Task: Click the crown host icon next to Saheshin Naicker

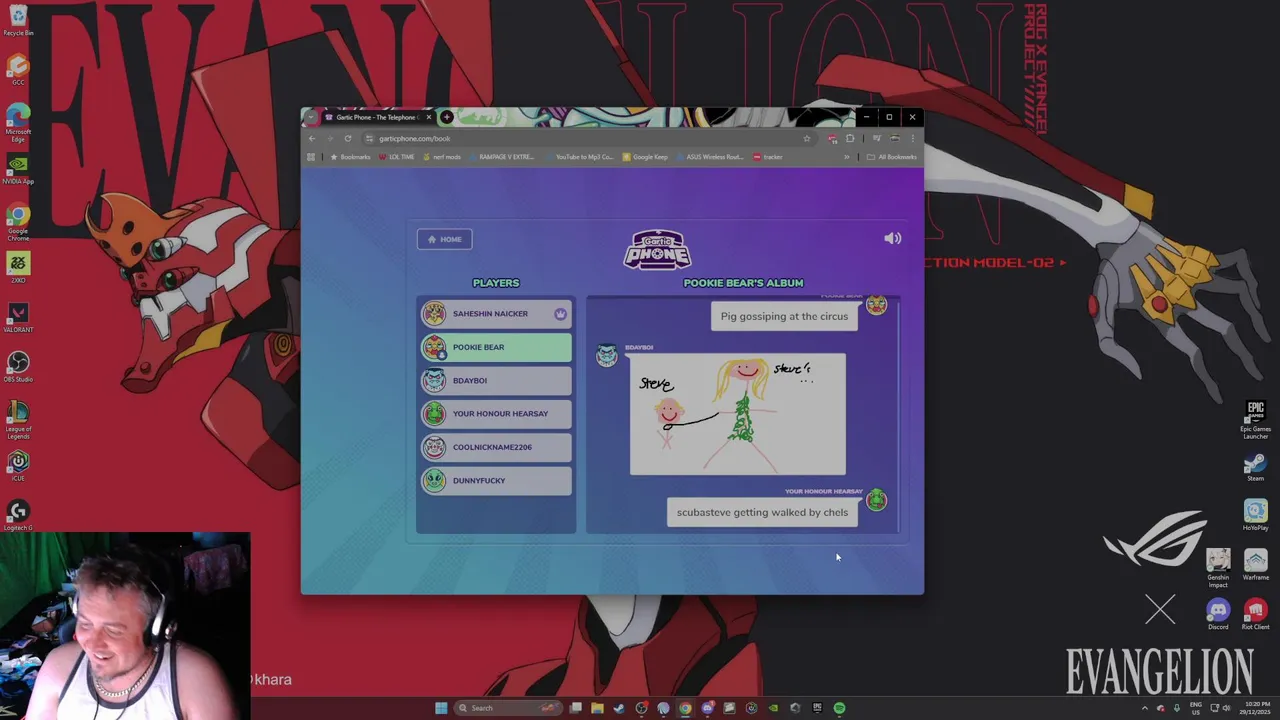Action: [560, 314]
